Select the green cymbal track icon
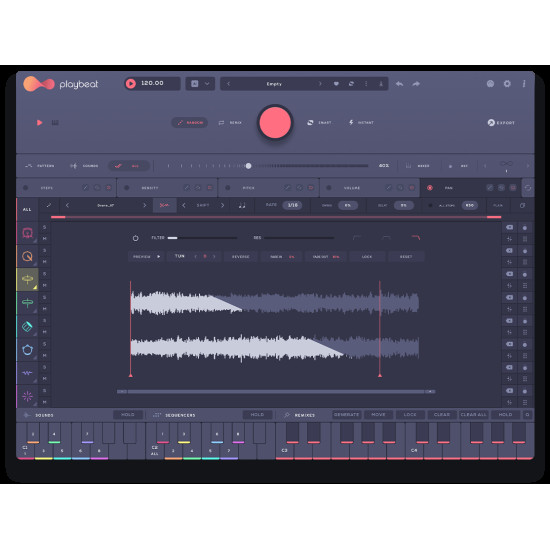The height and width of the screenshot is (550, 550). (x=27, y=302)
